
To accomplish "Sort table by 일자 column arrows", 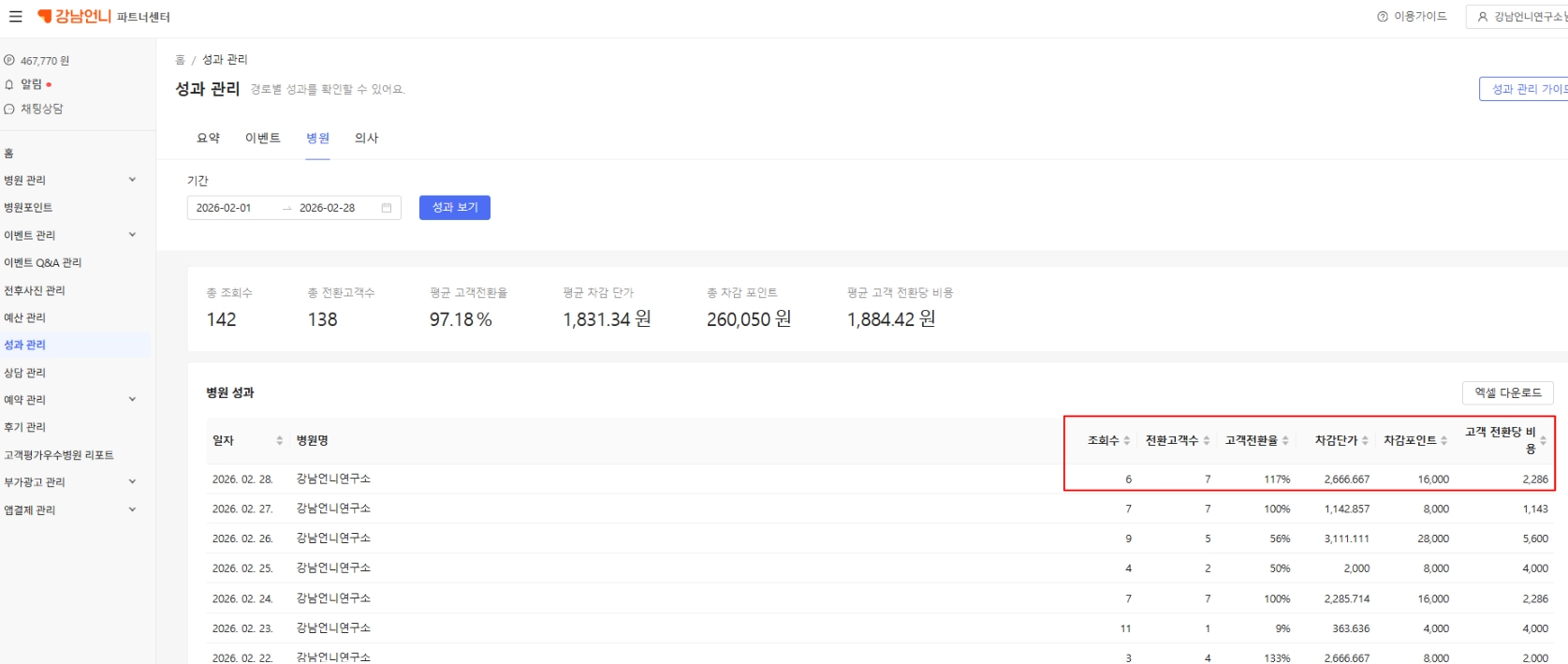I will click(x=279, y=440).
